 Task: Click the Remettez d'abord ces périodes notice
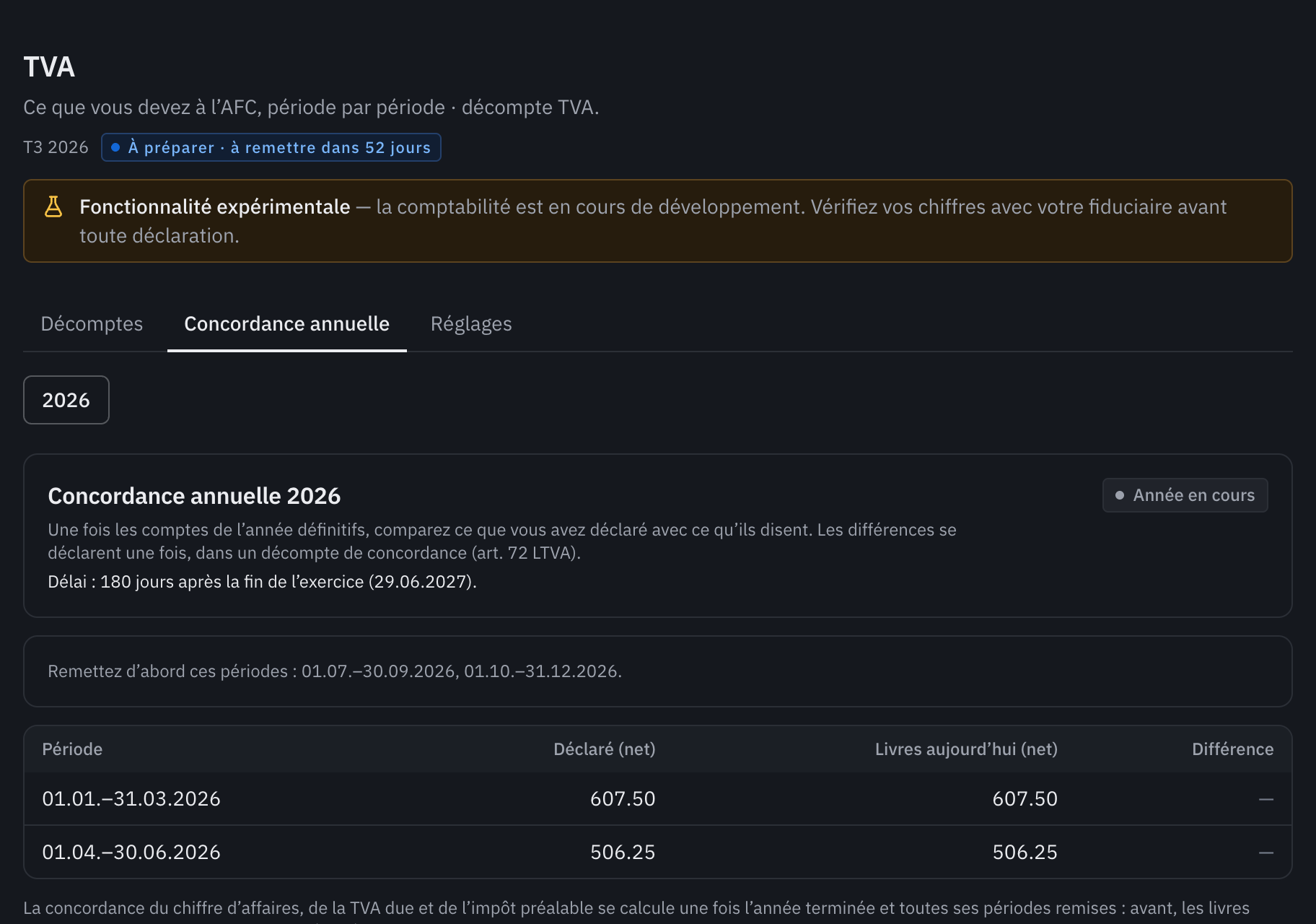(658, 671)
